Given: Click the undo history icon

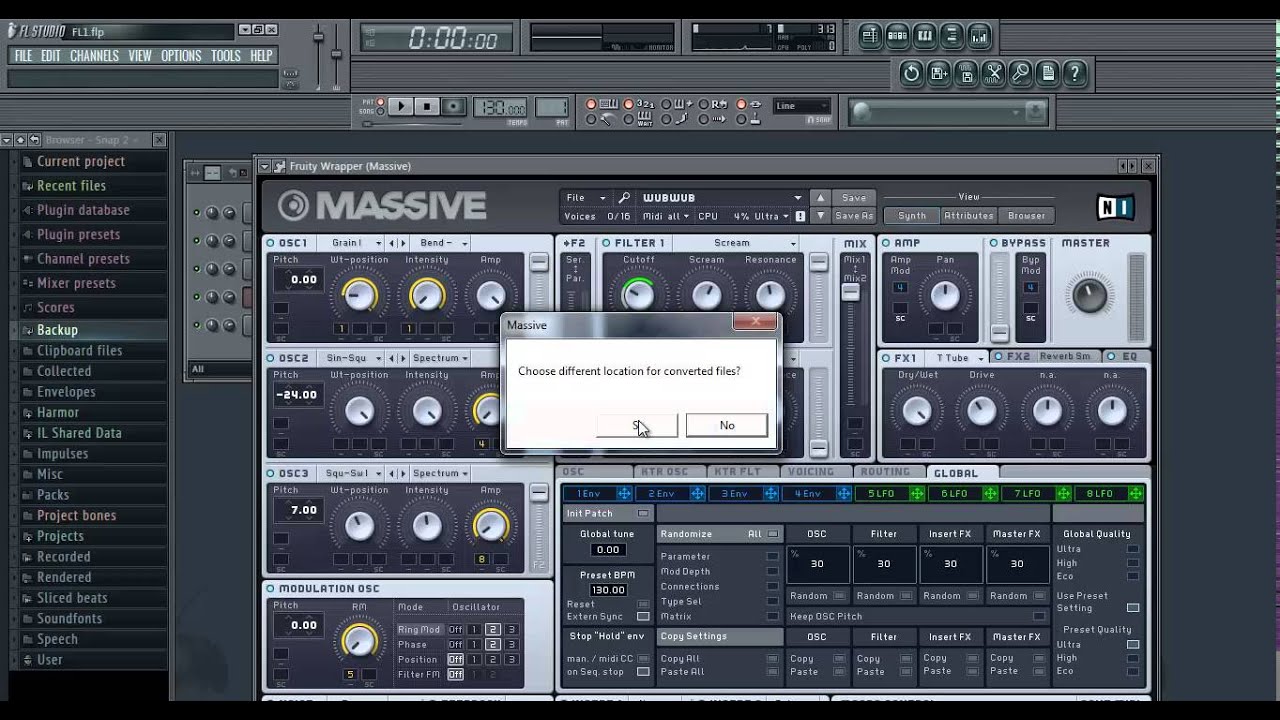Looking at the screenshot, I should click(911, 73).
